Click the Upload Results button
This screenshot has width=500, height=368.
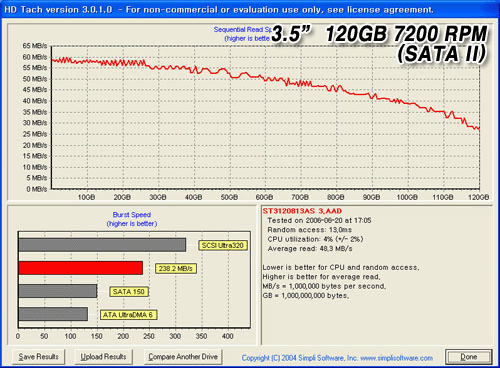[x=103, y=357]
